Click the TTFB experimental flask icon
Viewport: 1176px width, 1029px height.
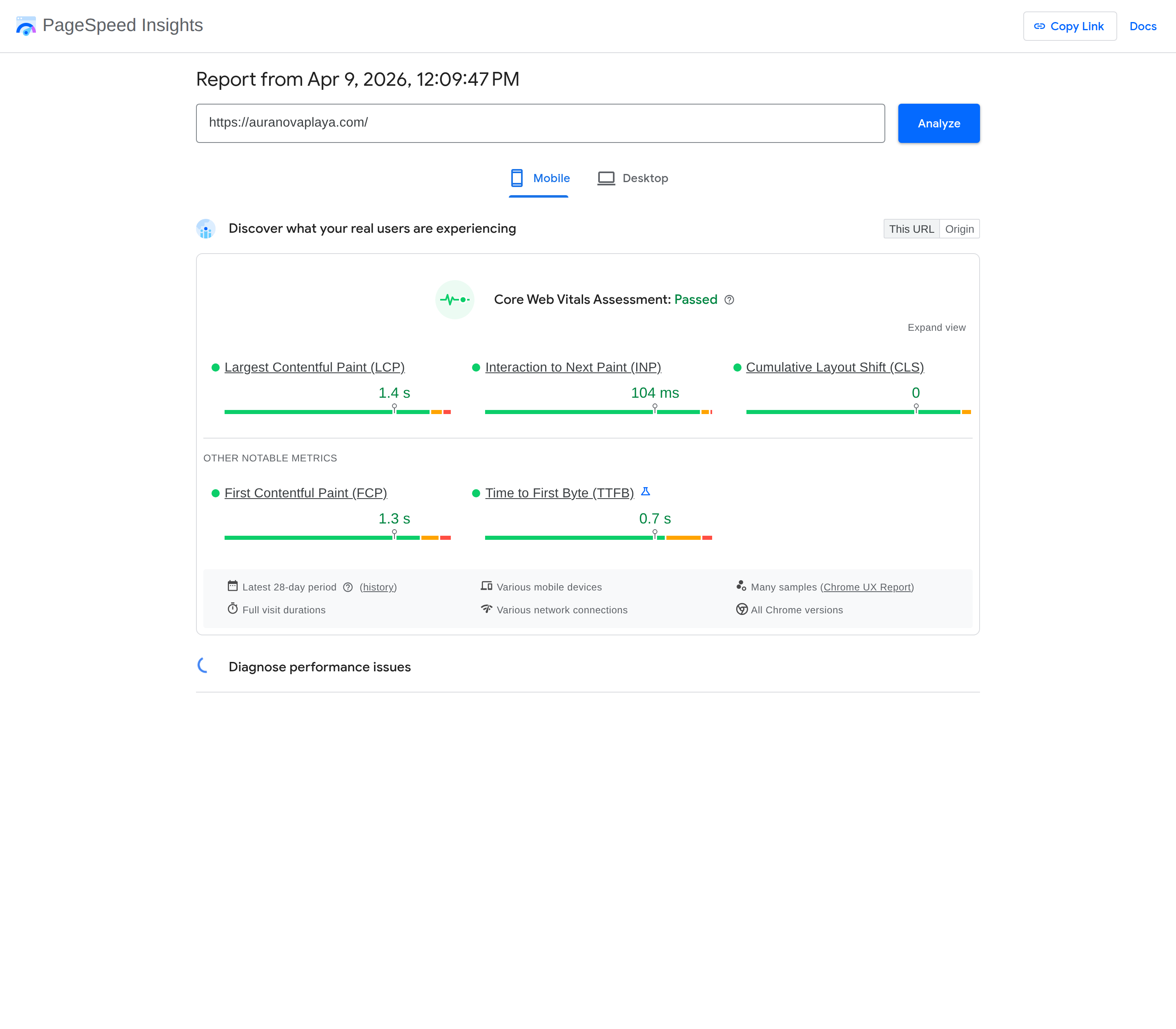(646, 492)
